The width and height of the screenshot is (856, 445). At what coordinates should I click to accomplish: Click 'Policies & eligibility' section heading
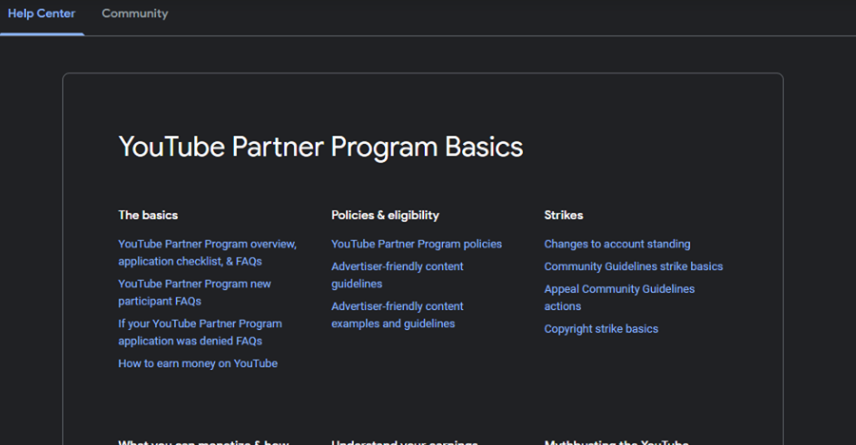(x=385, y=215)
